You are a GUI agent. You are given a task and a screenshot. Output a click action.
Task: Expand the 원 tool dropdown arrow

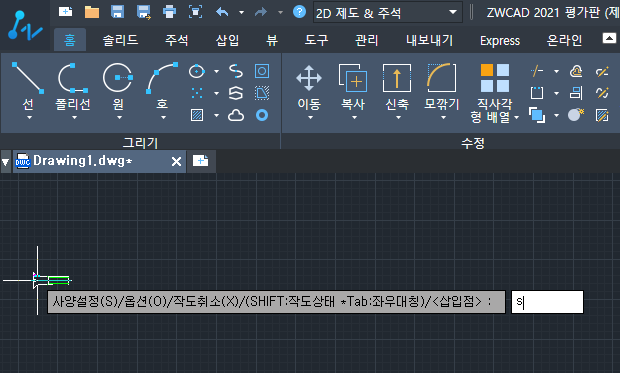(x=119, y=117)
